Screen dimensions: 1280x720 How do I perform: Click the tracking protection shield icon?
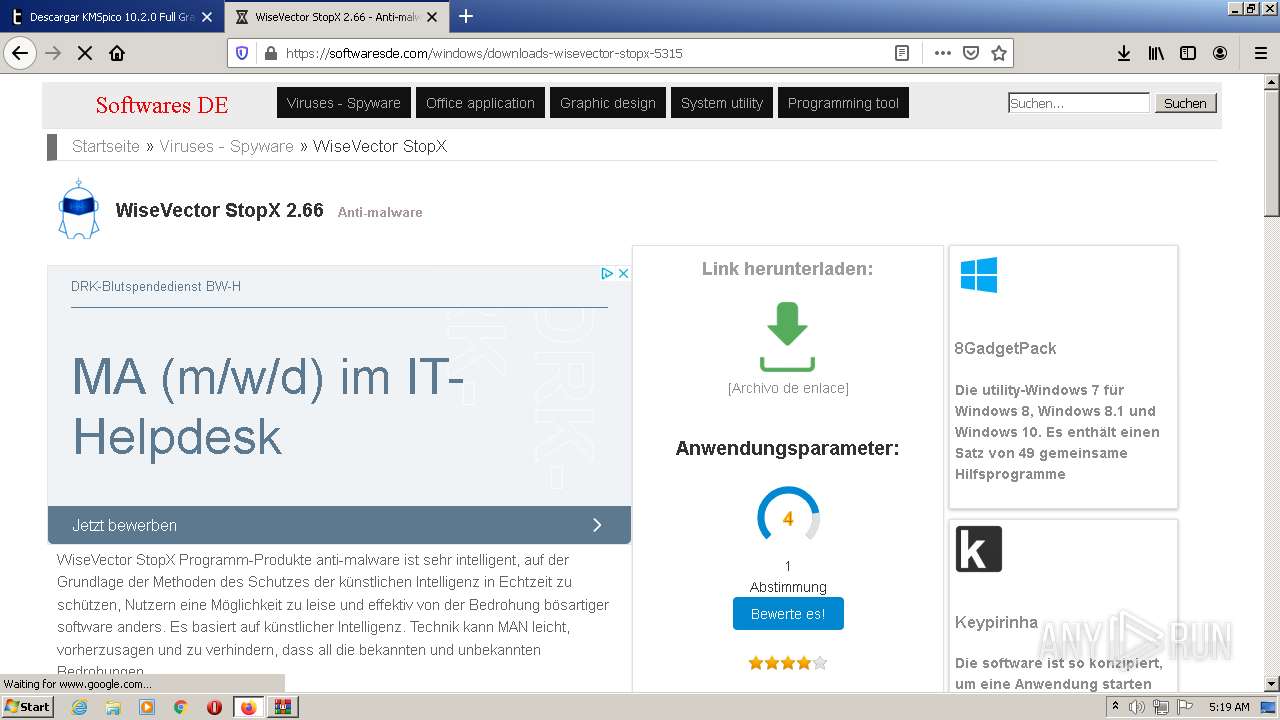click(242, 53)
